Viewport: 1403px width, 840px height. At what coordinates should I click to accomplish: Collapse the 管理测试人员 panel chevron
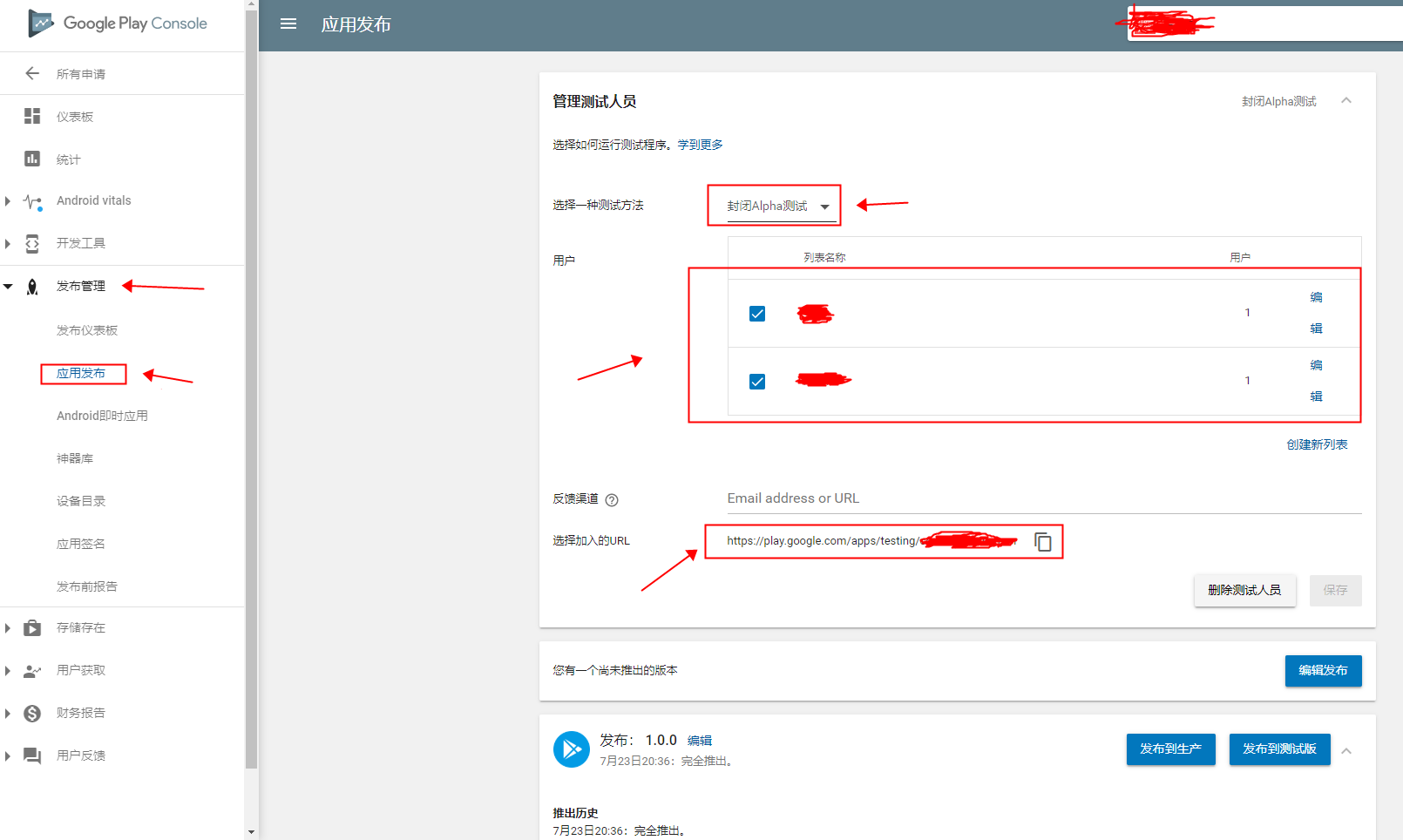[x=1346, y=101]
